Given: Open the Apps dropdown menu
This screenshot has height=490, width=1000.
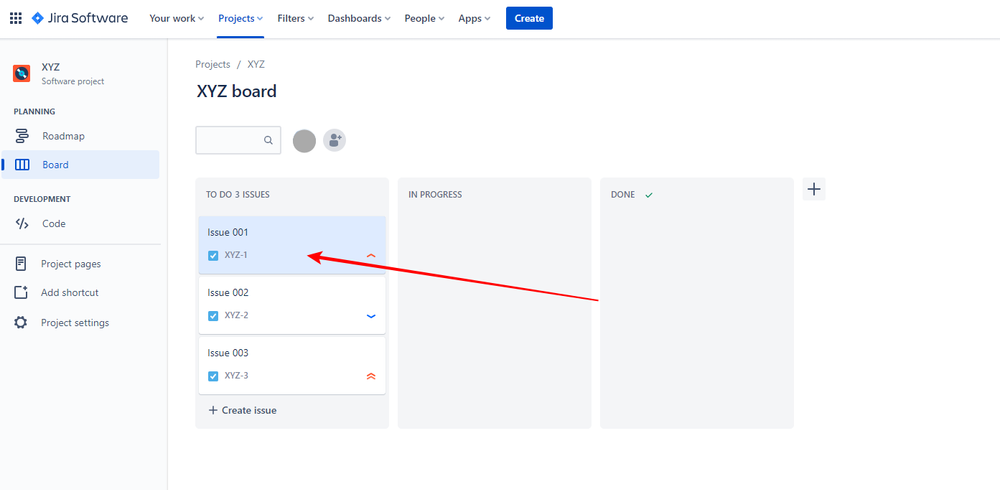Looking at the screenshot, I should pos(474,19).
